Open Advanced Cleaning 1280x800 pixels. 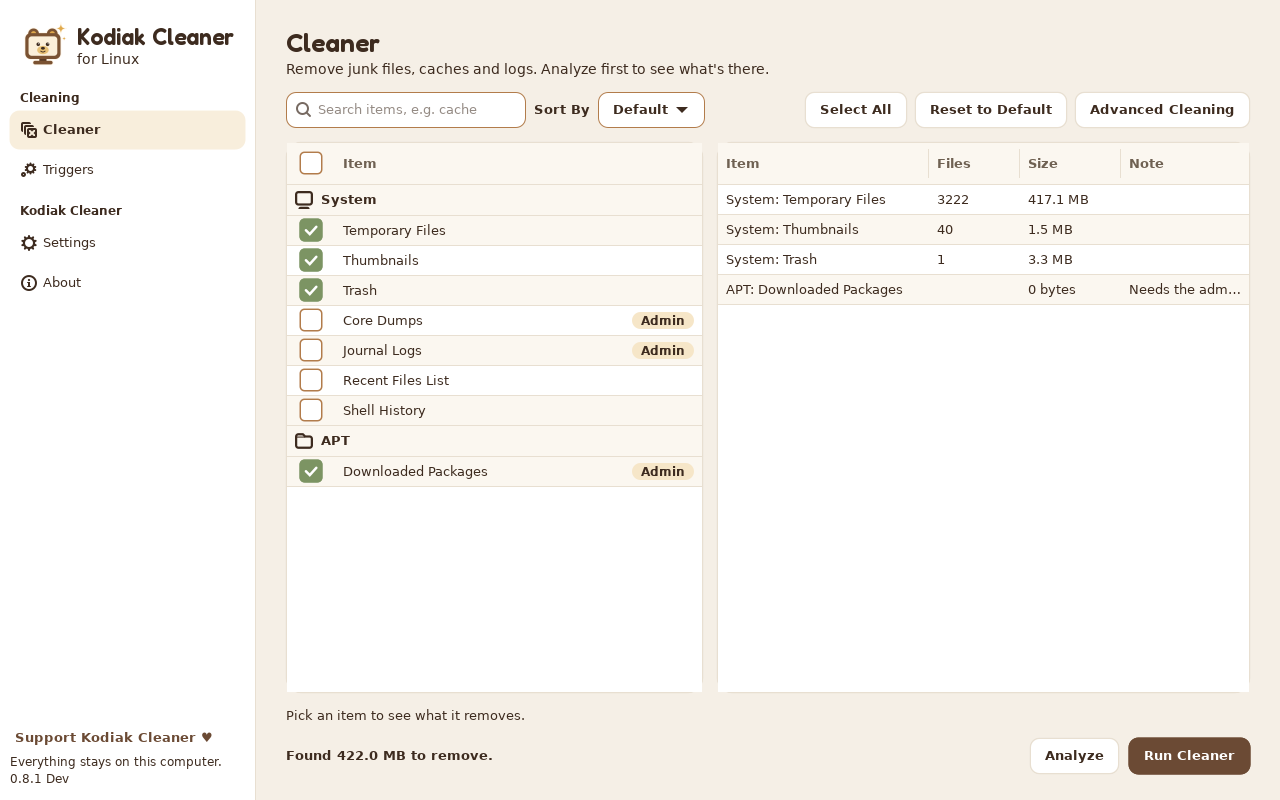point(1162,110)
